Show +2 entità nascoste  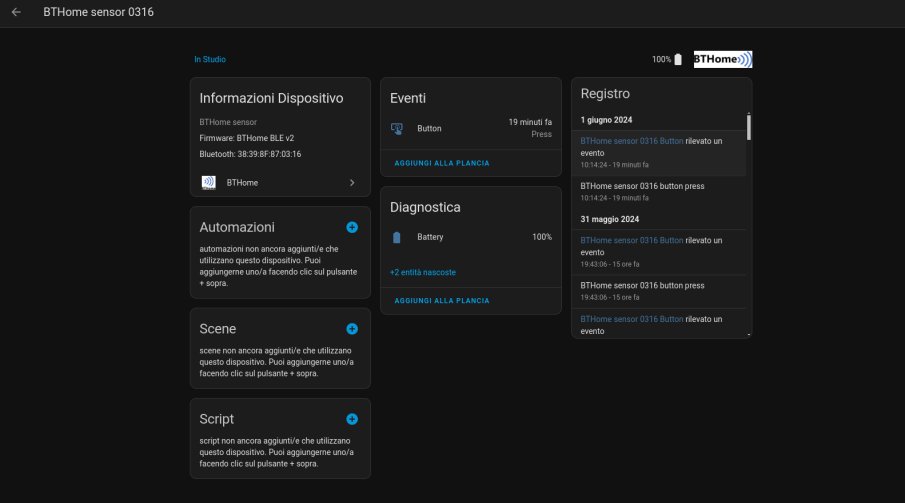pyautogui.click(x=423, y=273)
